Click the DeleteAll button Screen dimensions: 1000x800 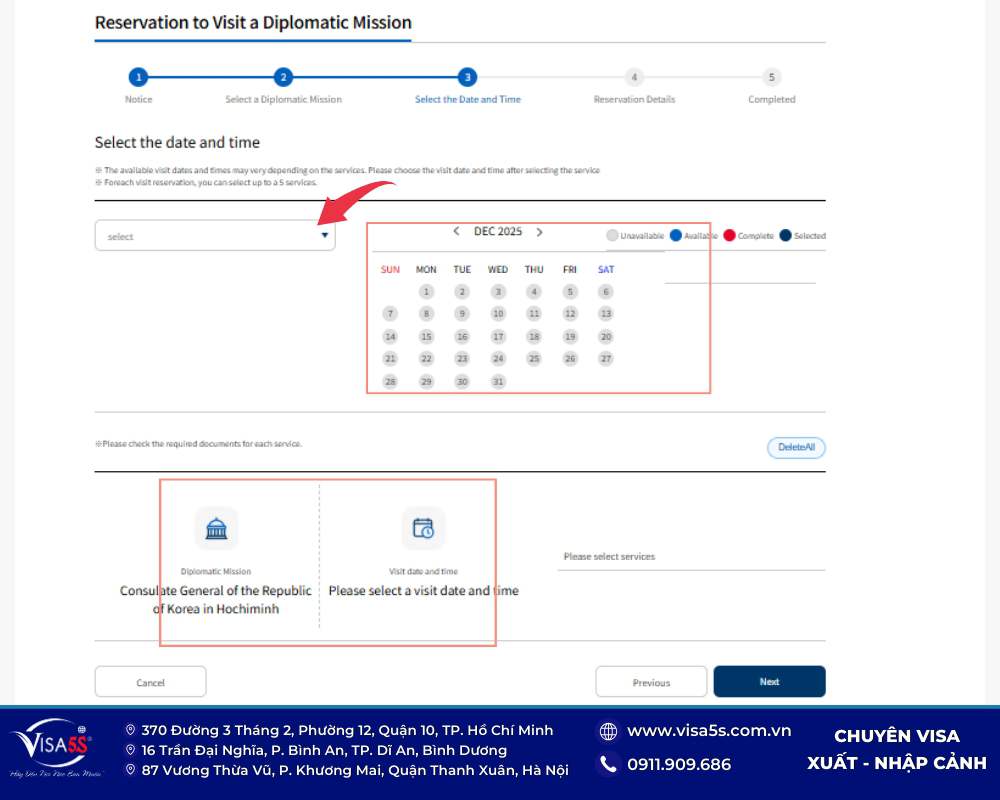pos(796,447)
